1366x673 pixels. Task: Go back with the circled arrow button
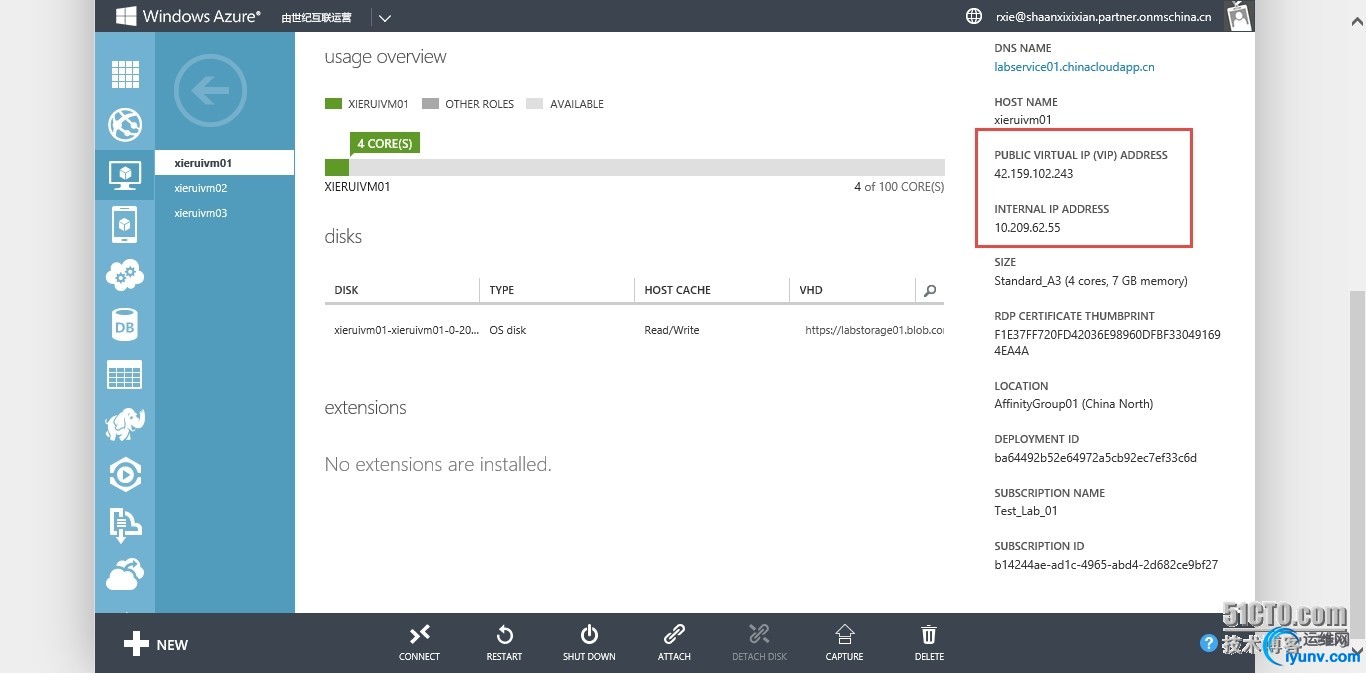[x=210, y=92]
